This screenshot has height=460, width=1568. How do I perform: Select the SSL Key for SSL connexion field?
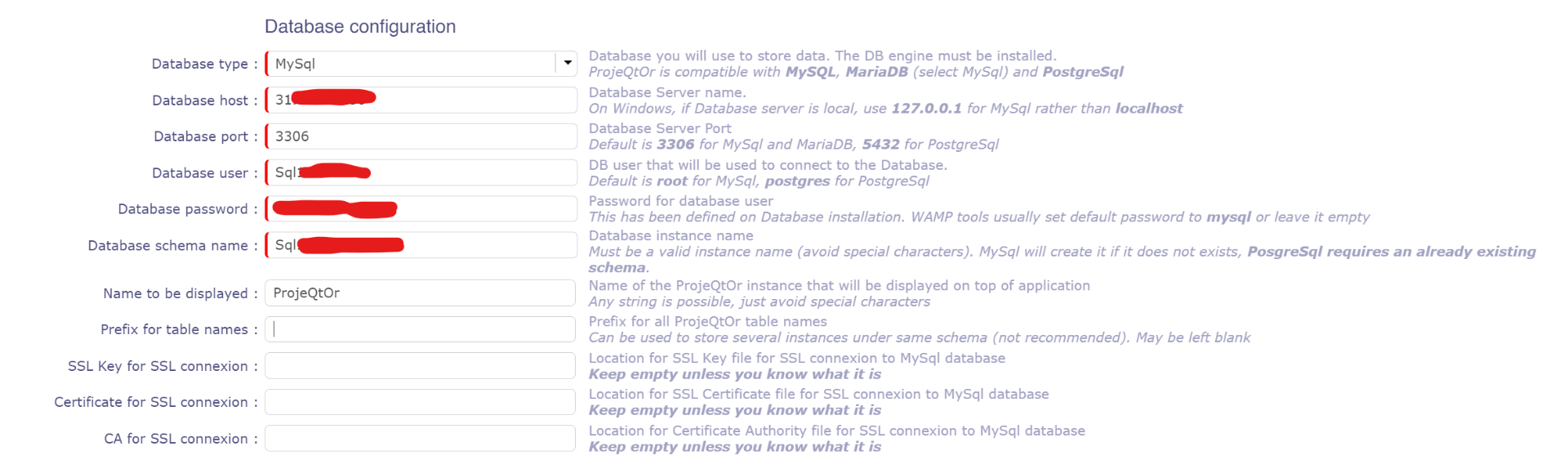[x=420, y=366]
